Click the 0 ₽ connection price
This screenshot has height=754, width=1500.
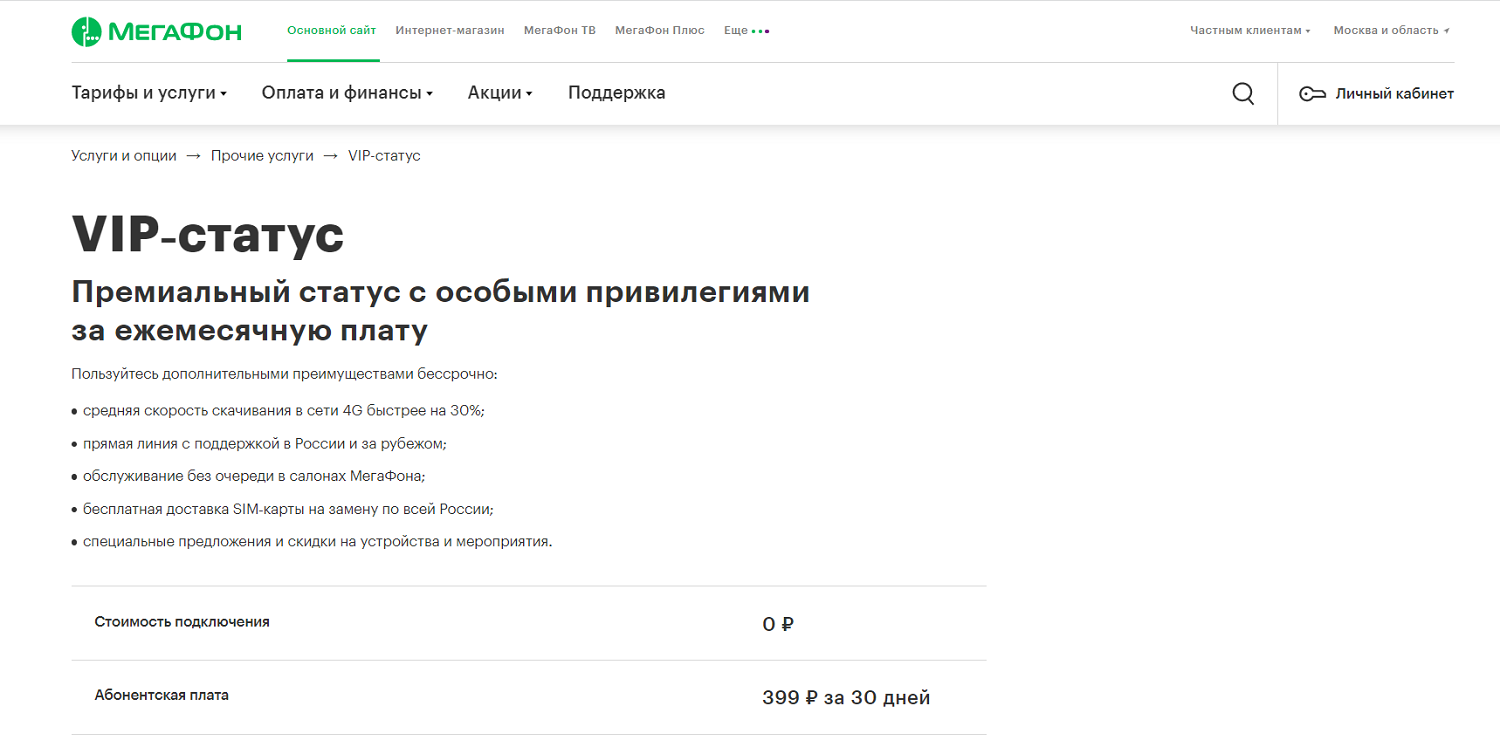tap(778, 625)
